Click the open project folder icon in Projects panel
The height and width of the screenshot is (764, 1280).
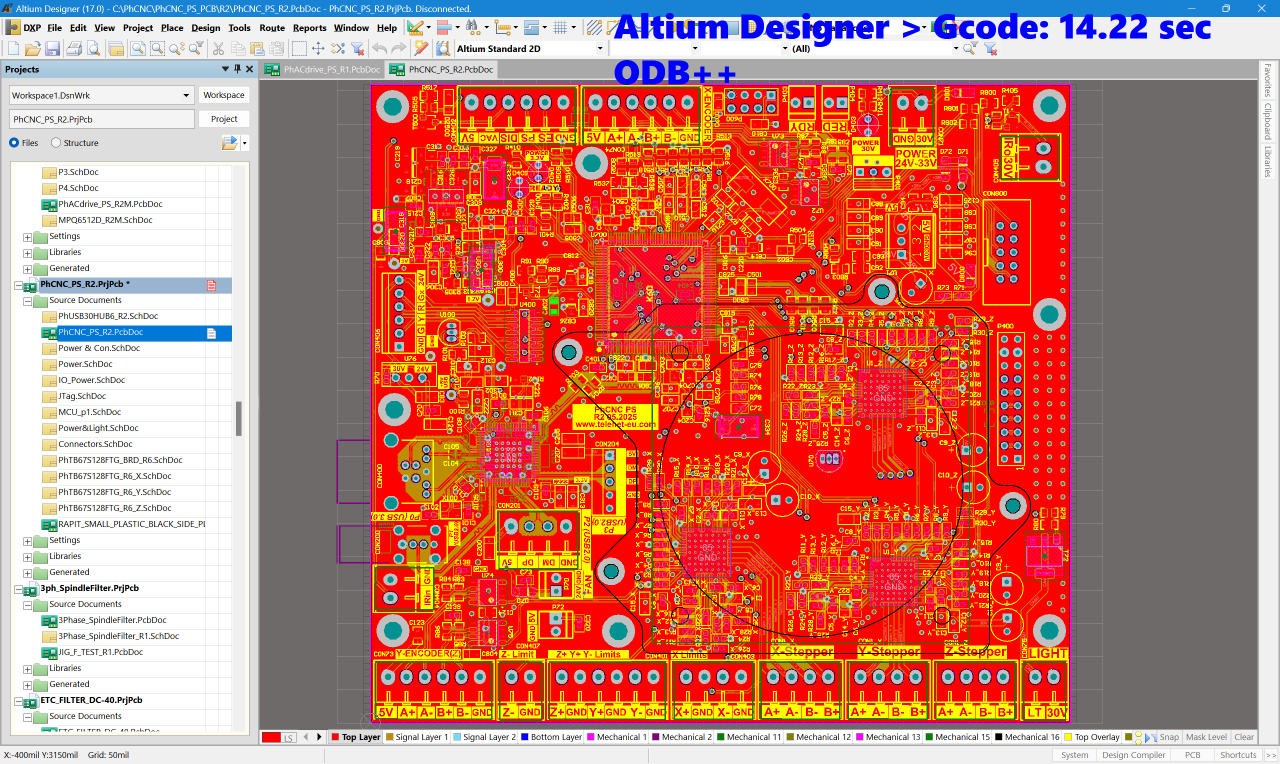(x=229, y=143)
